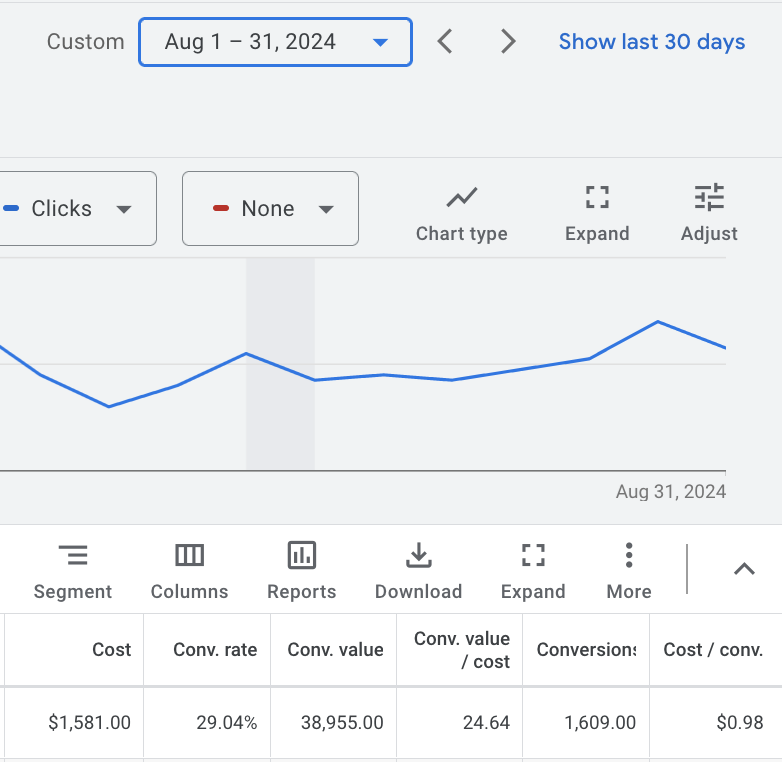The image size is (782, 762).
Task: Go to the previous date range
Action: [x=446, y=42]
